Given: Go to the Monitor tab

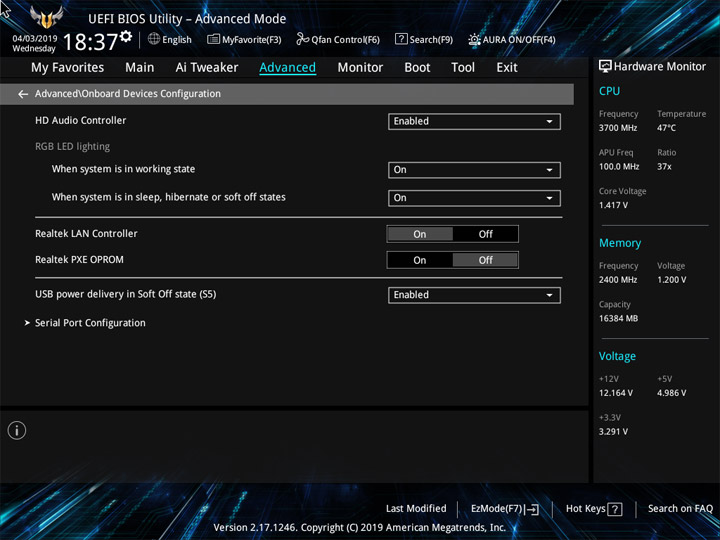Looking at the screenshot, I should [360, 68].
